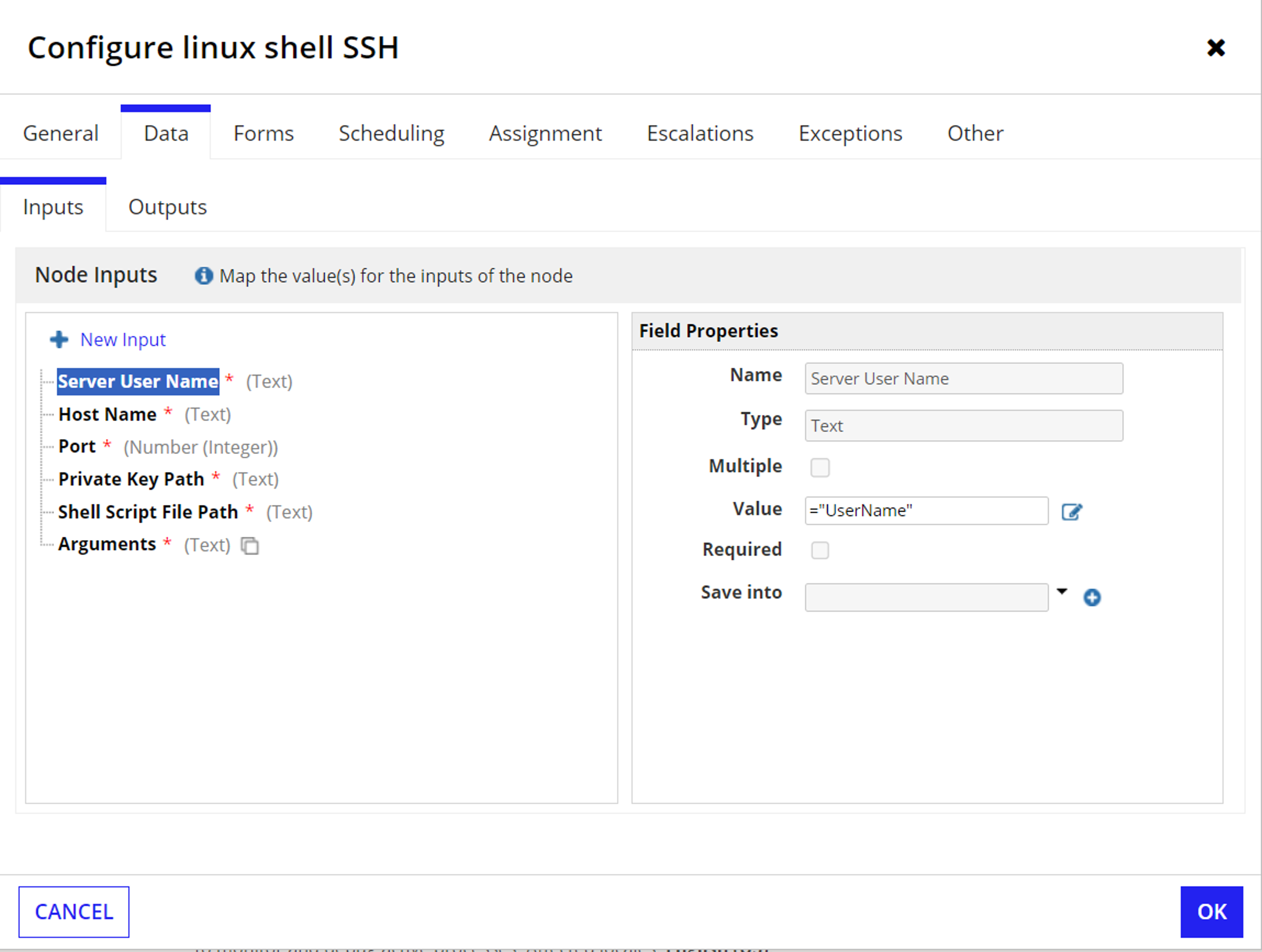Viewport: 1262px width, 952px height.
Task: Select Server User Name input
Action: (138, 381)
